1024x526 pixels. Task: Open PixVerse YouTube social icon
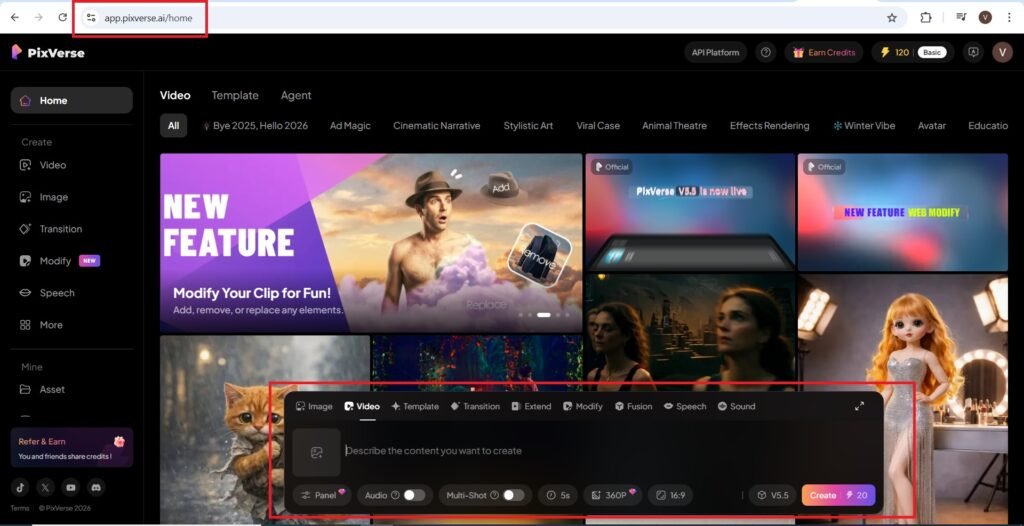pyautogui.click(x=71, y=487)
